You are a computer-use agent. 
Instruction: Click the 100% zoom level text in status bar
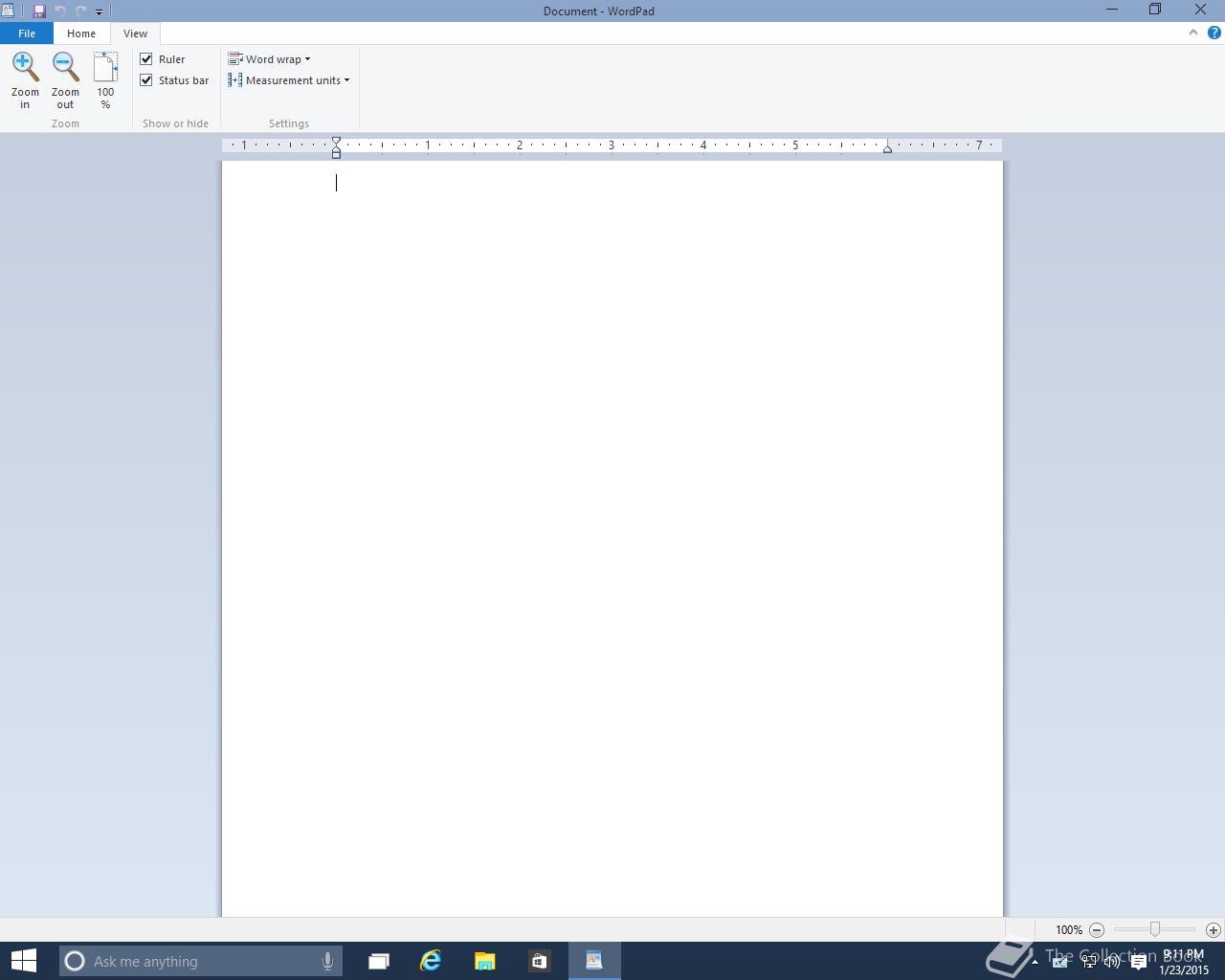[x=1069, y=930]
